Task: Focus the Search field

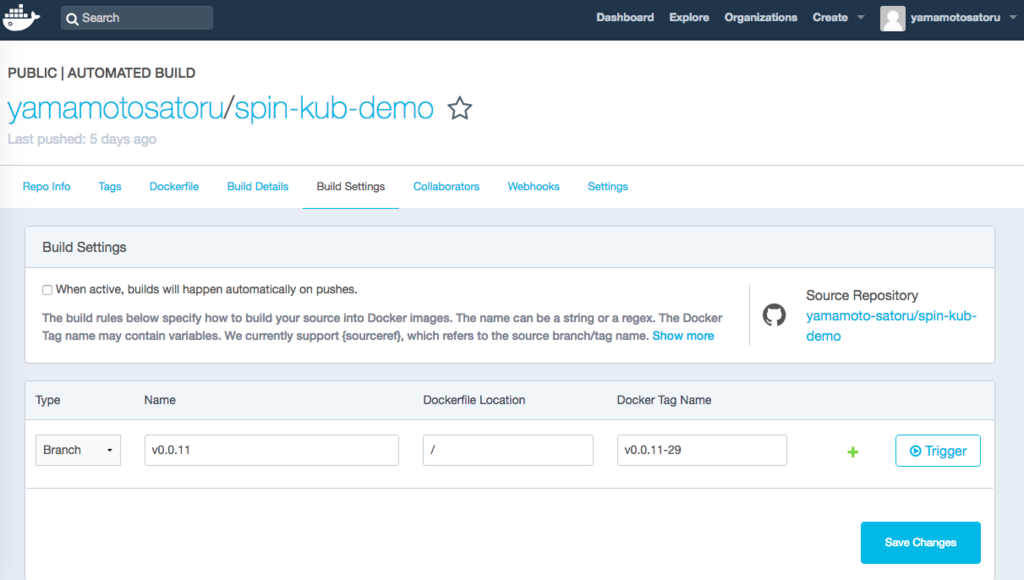Action: coord(136,18)
